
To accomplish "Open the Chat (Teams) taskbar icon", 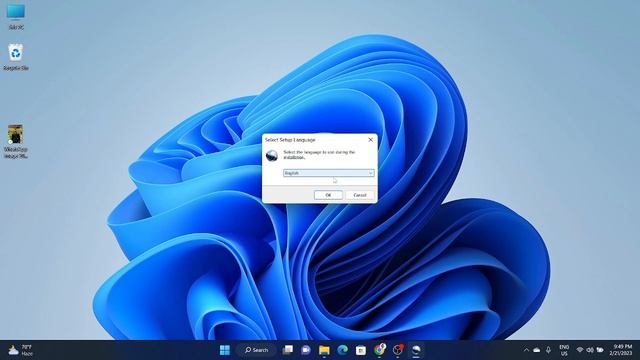I will coord(306,350).
